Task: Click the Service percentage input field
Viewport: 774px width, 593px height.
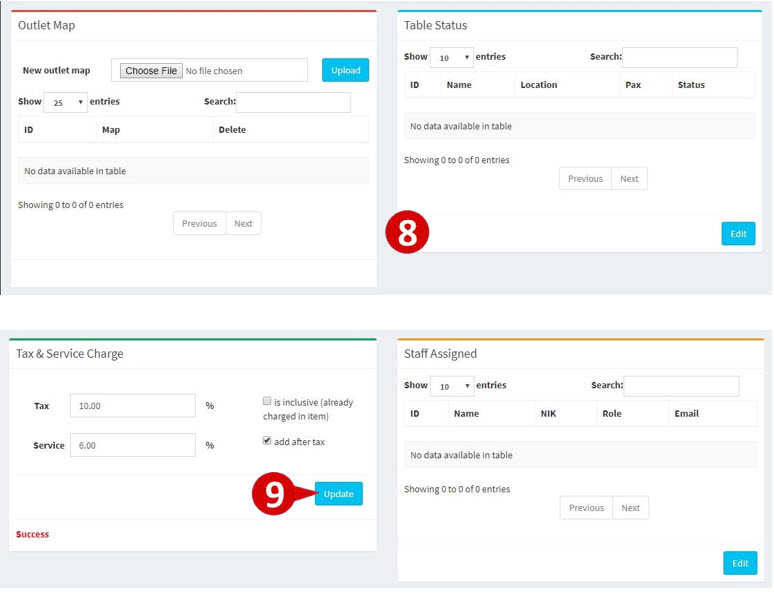Action: tap(132, 445)
